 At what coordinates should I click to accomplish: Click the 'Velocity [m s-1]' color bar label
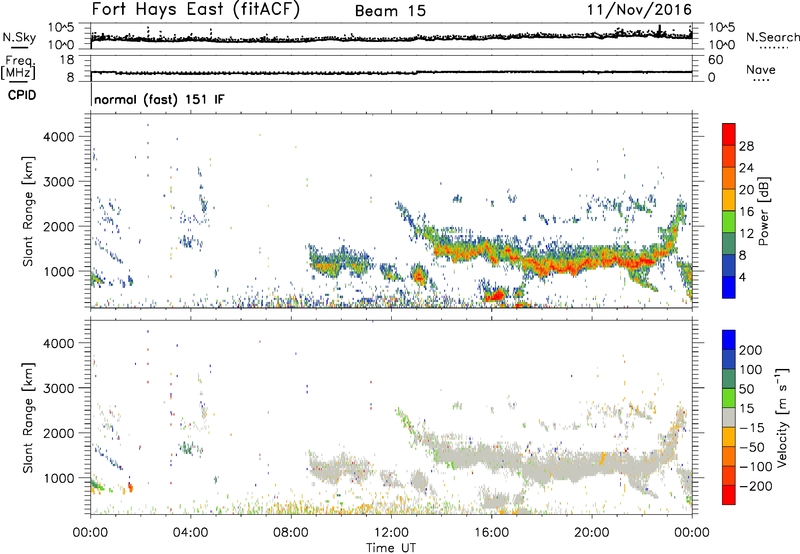coord(781,417)
